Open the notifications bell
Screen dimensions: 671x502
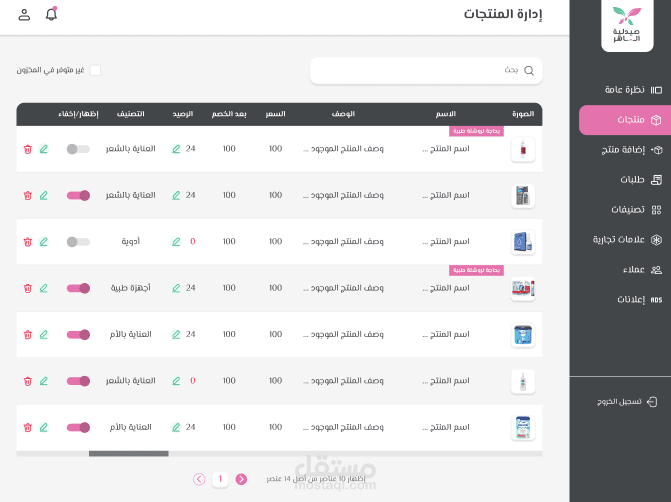coord(51,14)
